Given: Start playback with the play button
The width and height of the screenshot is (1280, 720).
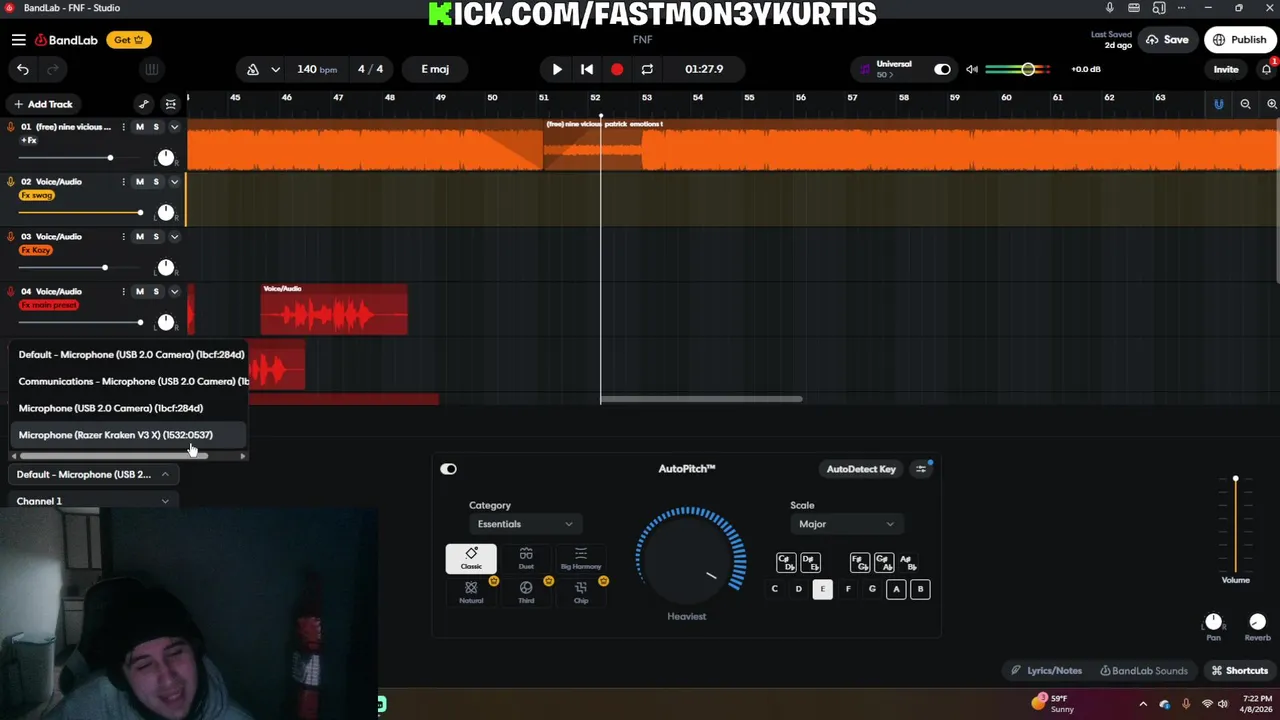Looking at the screenshot, I should coord(557,69).
